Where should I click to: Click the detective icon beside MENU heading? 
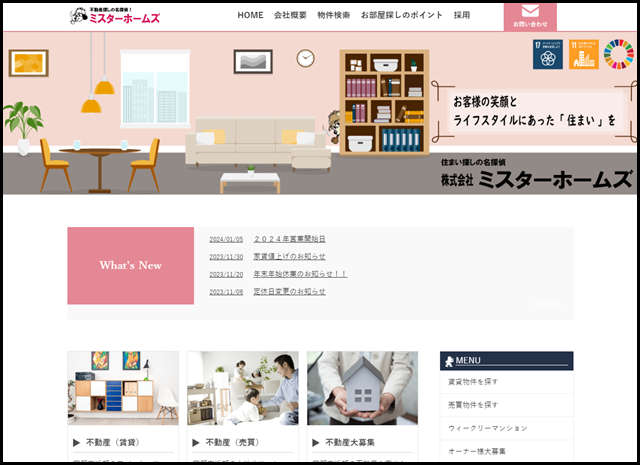449,361
